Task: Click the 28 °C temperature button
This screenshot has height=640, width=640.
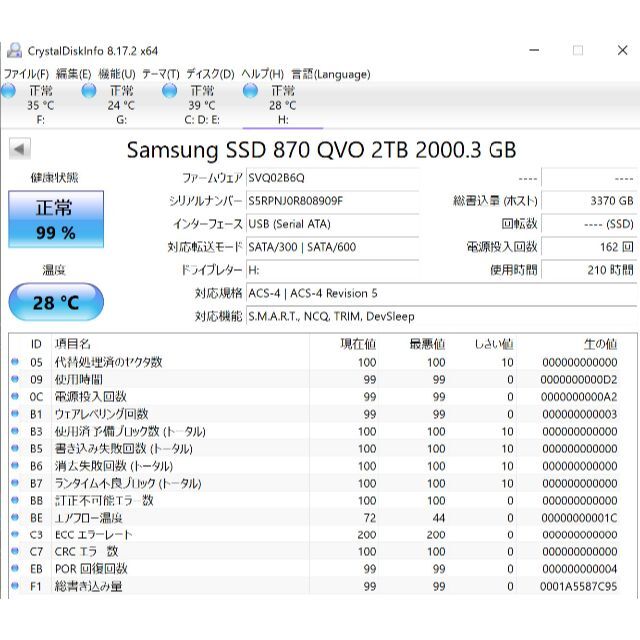Action: [56, 302]
